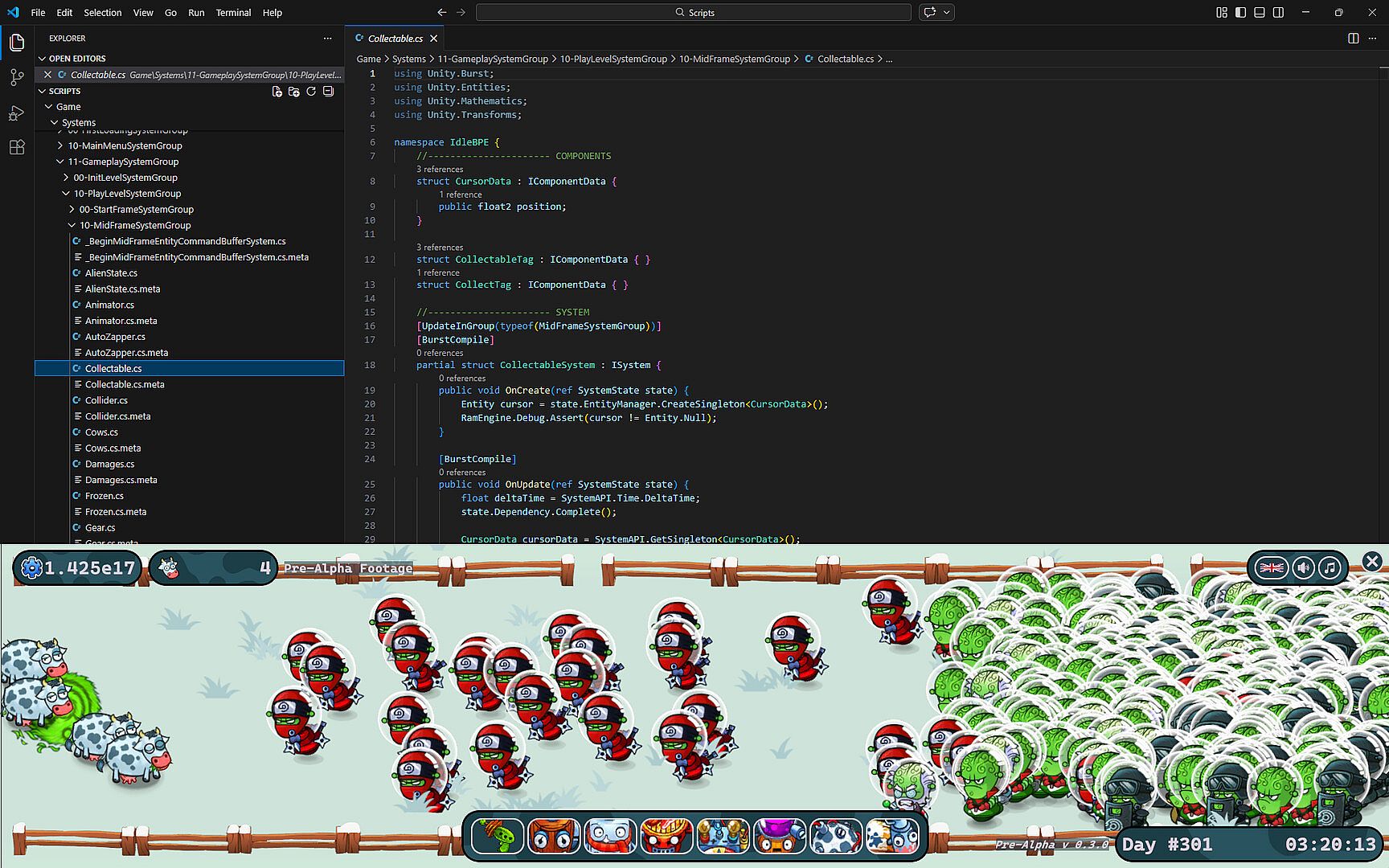The width and height of the screenshot is (1389, 868).
Task: Open the Source Control view
Action: coord(17,77)
